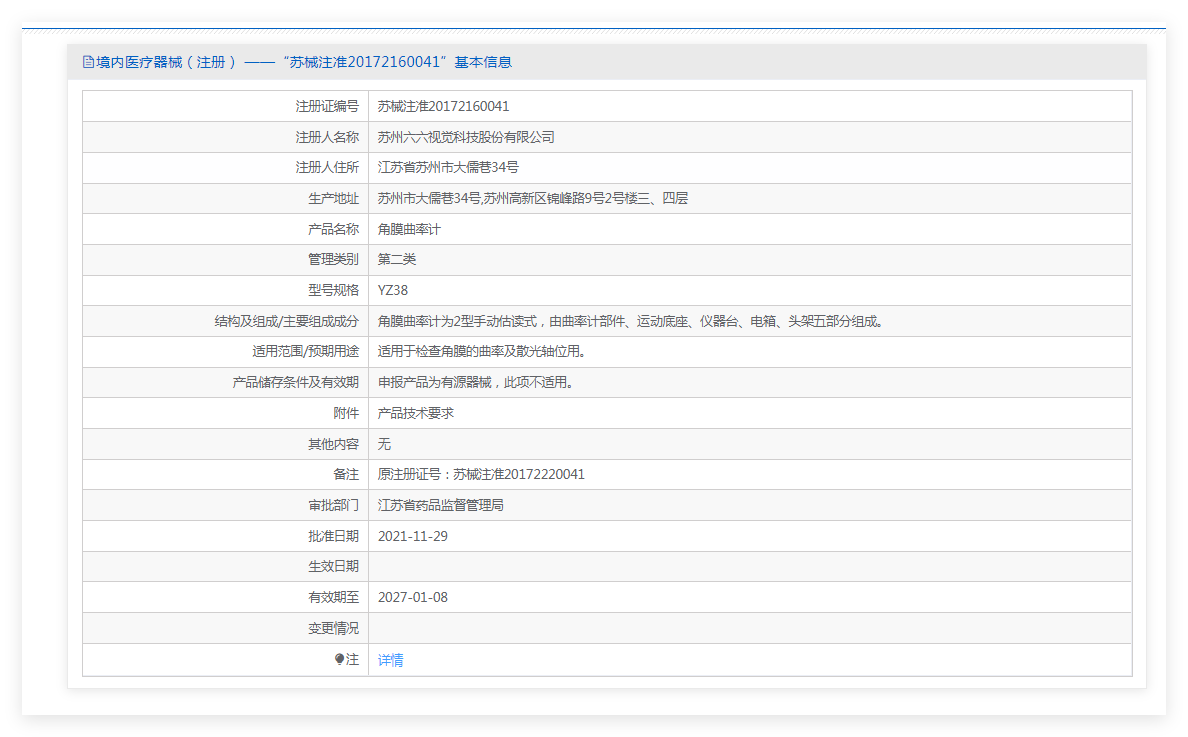Click the header title 境内医疗器械（注册）基本信息

coord(304,62)
